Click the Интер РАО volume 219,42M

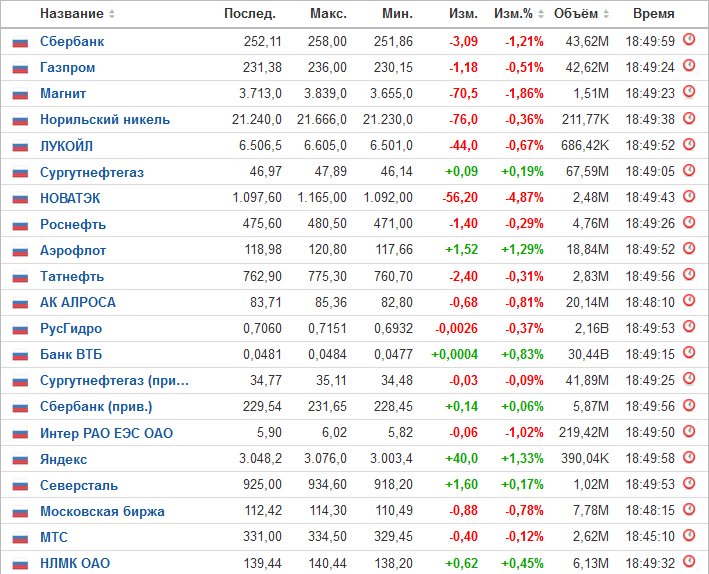(x=584, y=432)
